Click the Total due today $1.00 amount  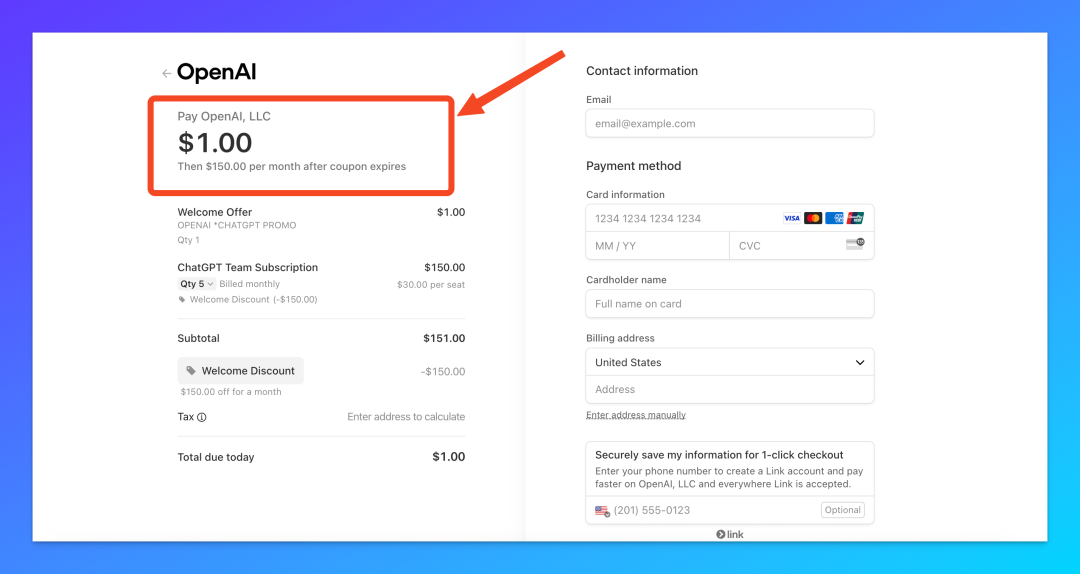[x=448, y=457]
